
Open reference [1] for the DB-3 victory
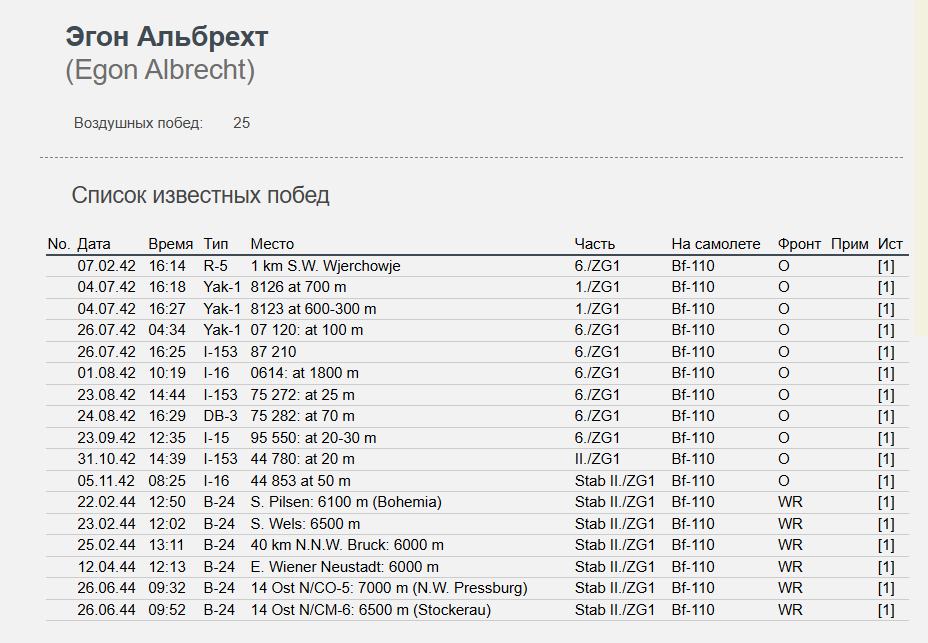(886, 416)
